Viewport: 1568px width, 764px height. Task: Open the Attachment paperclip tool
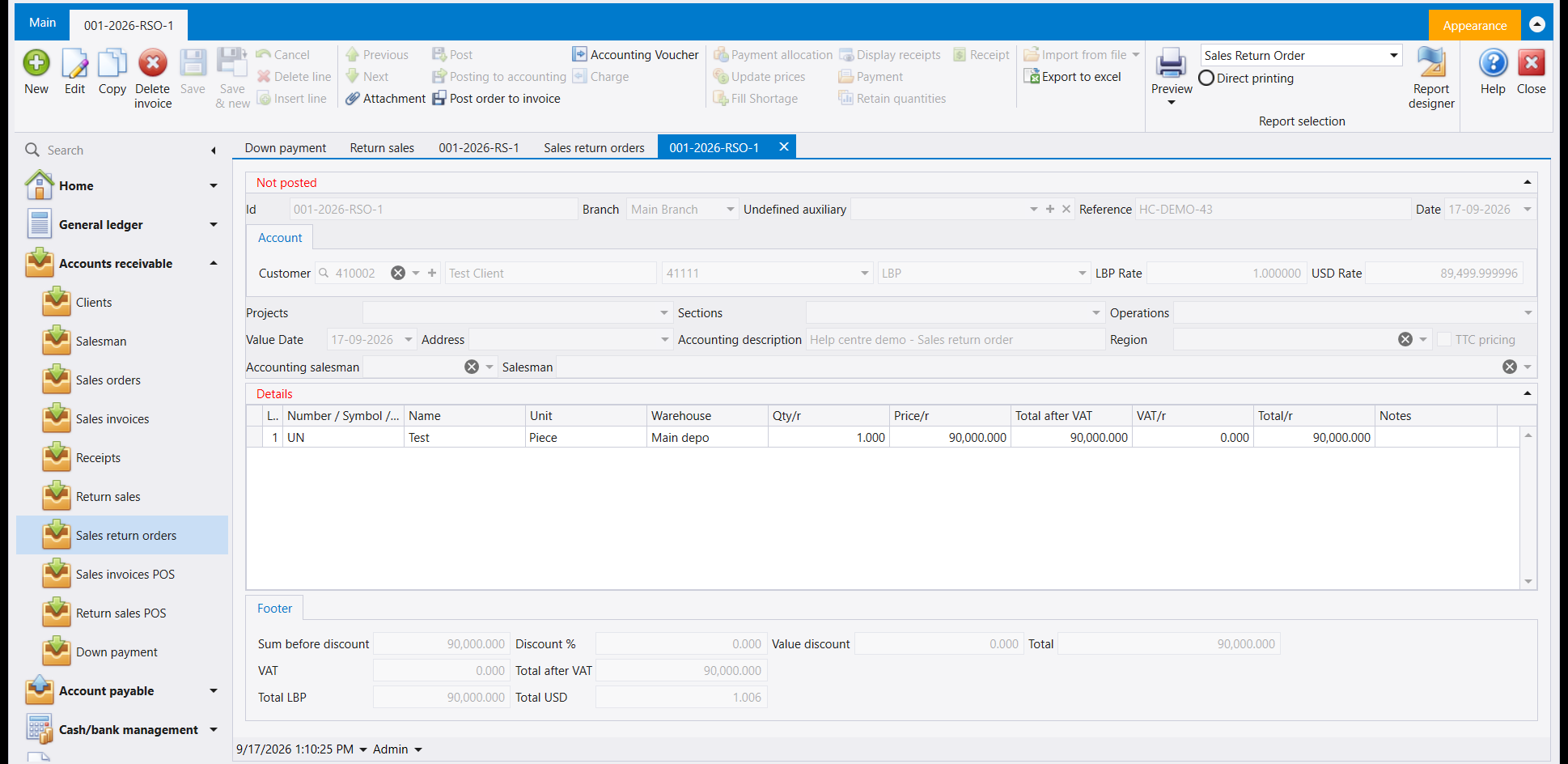coord(385,99)
